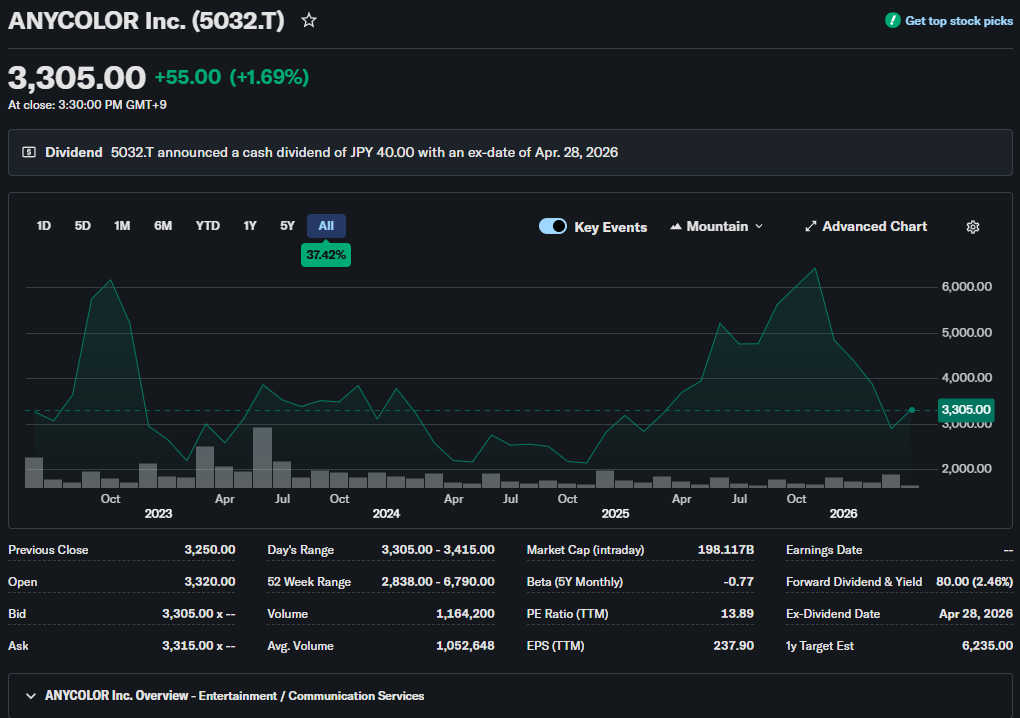
Task: Select the YTD time range
Action: [x=208, y=226]
